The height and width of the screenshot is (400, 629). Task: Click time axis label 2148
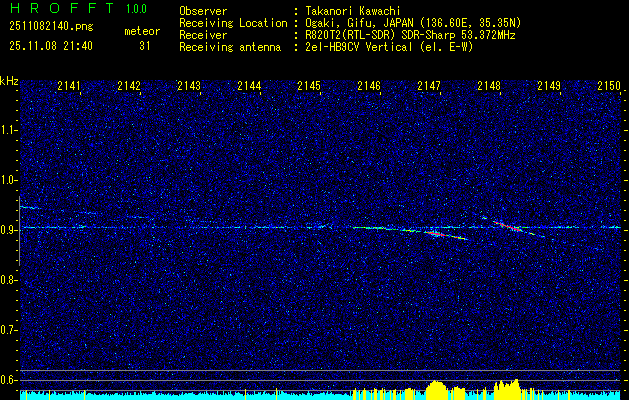pyautogui.click(x=489, y=85)
